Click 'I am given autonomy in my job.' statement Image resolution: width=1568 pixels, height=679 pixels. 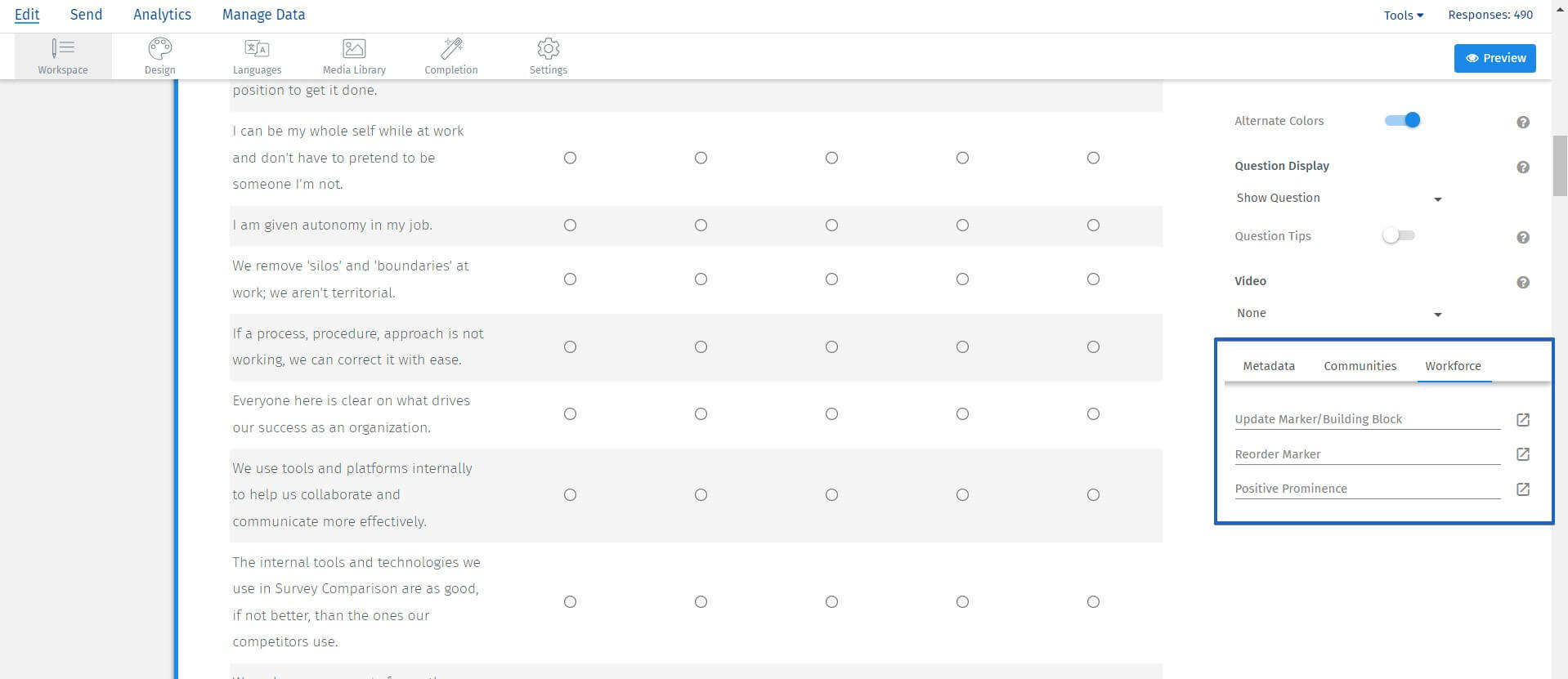click(x=332, y=225)
